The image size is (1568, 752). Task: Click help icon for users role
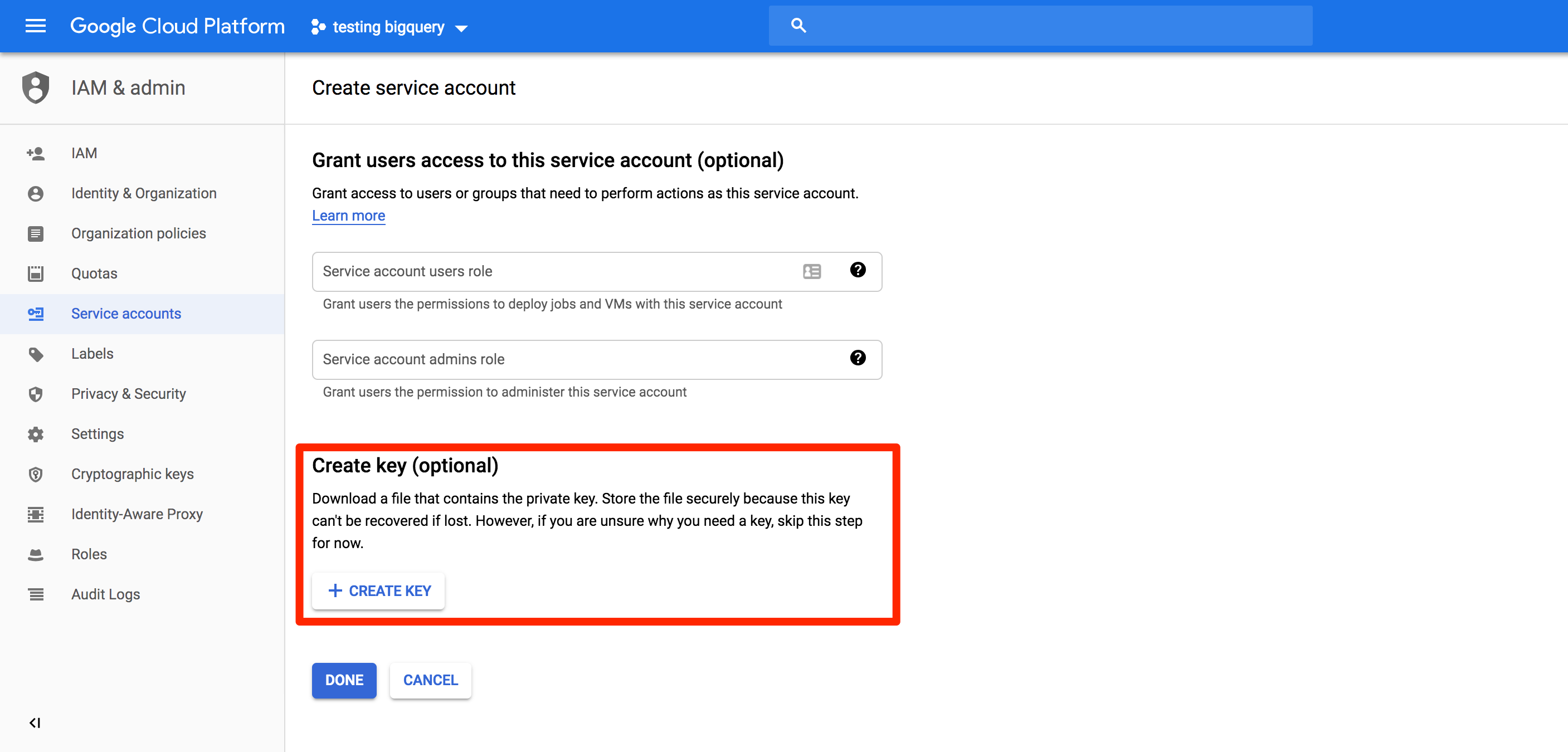pos(858,270)
